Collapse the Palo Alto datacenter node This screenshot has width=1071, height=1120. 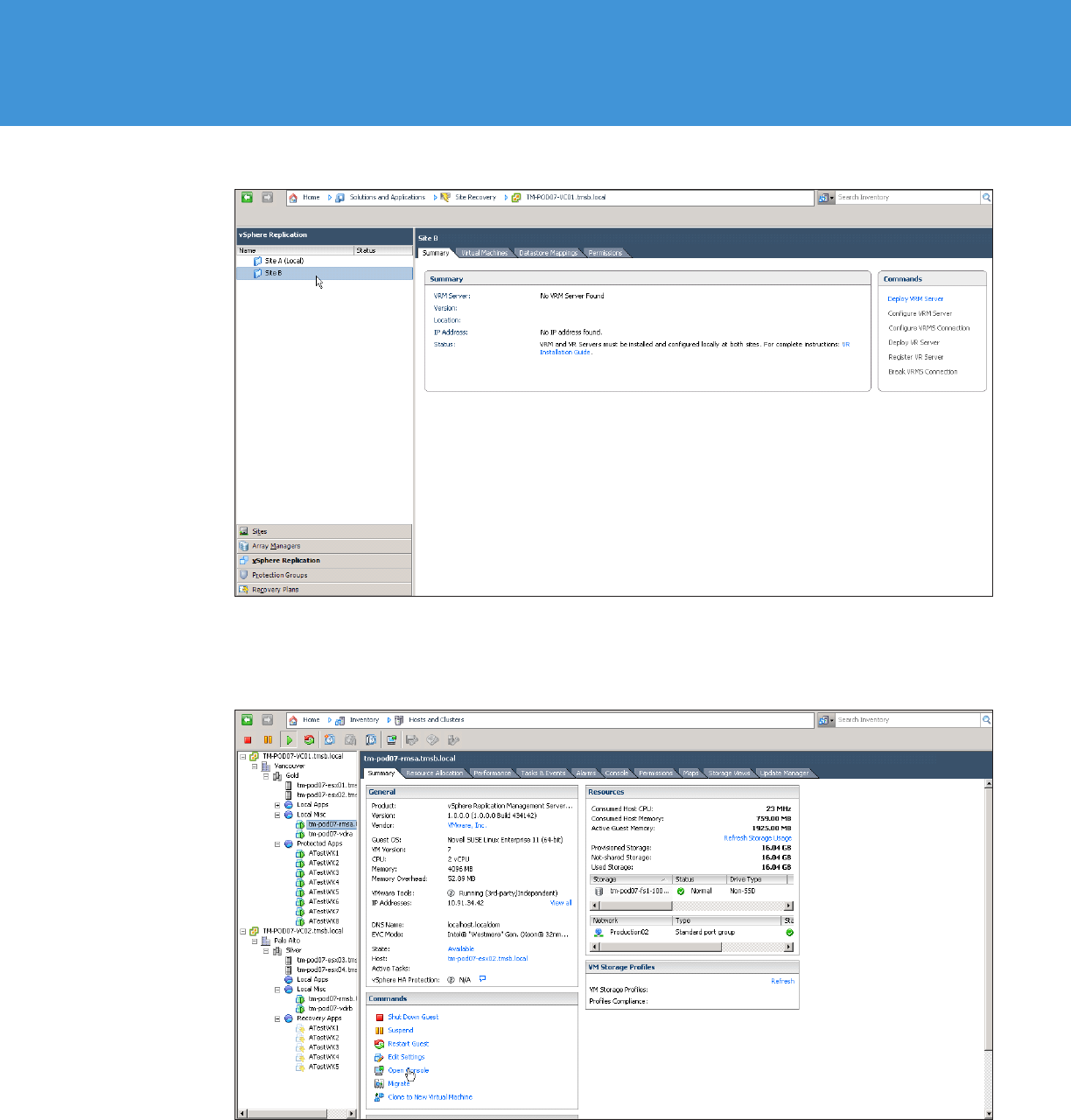(255, 941)
